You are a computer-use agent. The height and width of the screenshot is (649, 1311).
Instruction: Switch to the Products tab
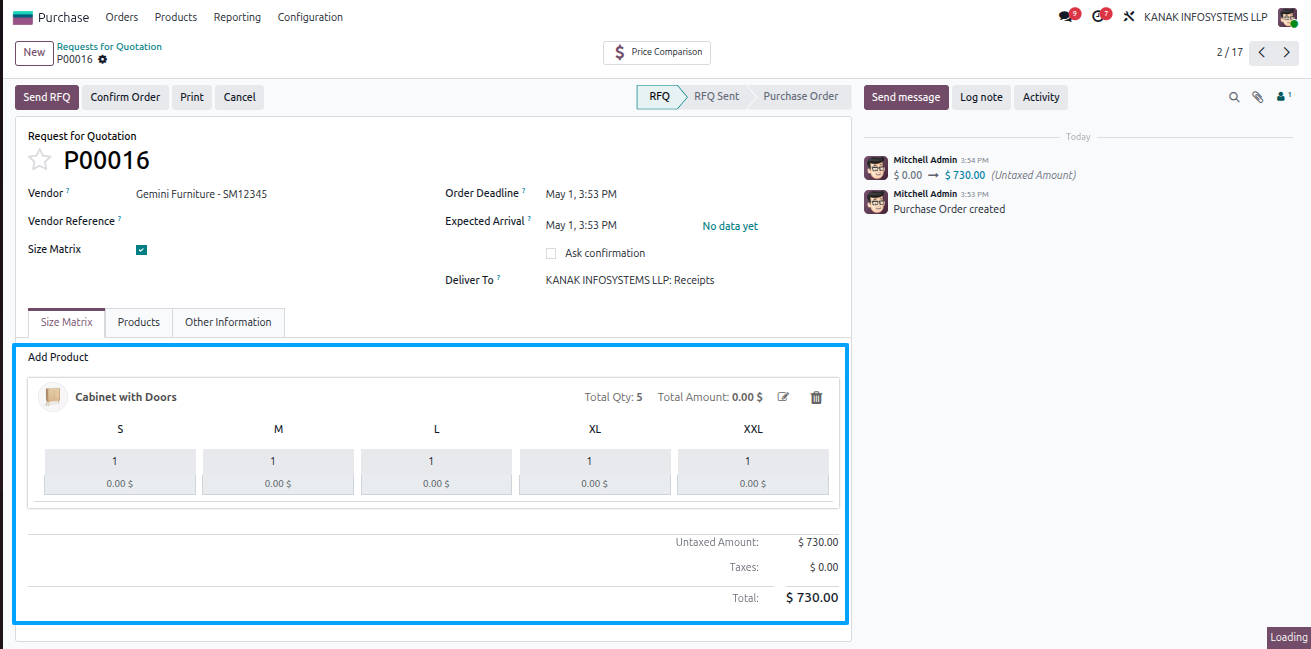(139, 322)
